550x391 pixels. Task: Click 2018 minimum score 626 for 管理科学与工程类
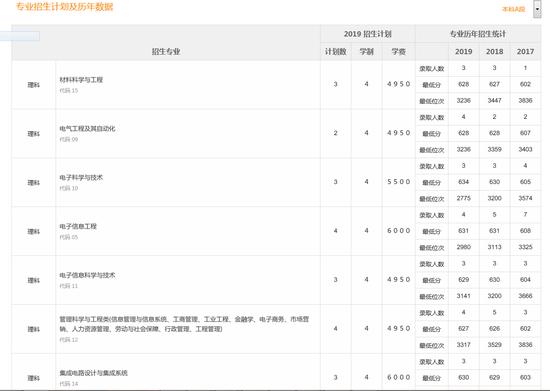pos(494,329)
